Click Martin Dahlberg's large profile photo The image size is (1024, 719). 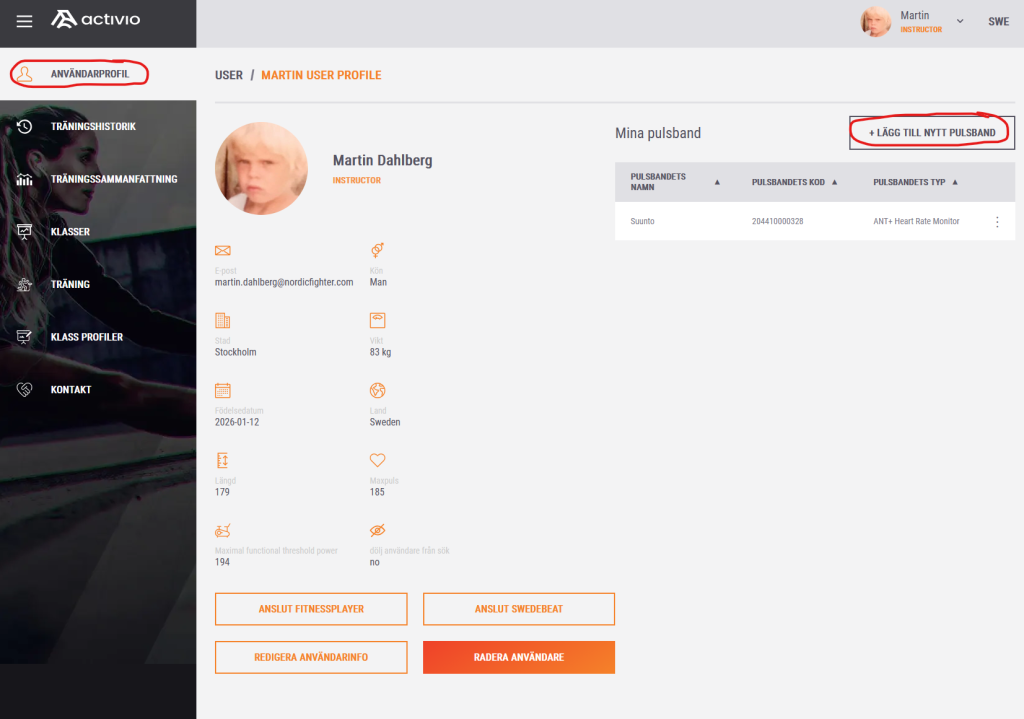click(x=261, y=168)
